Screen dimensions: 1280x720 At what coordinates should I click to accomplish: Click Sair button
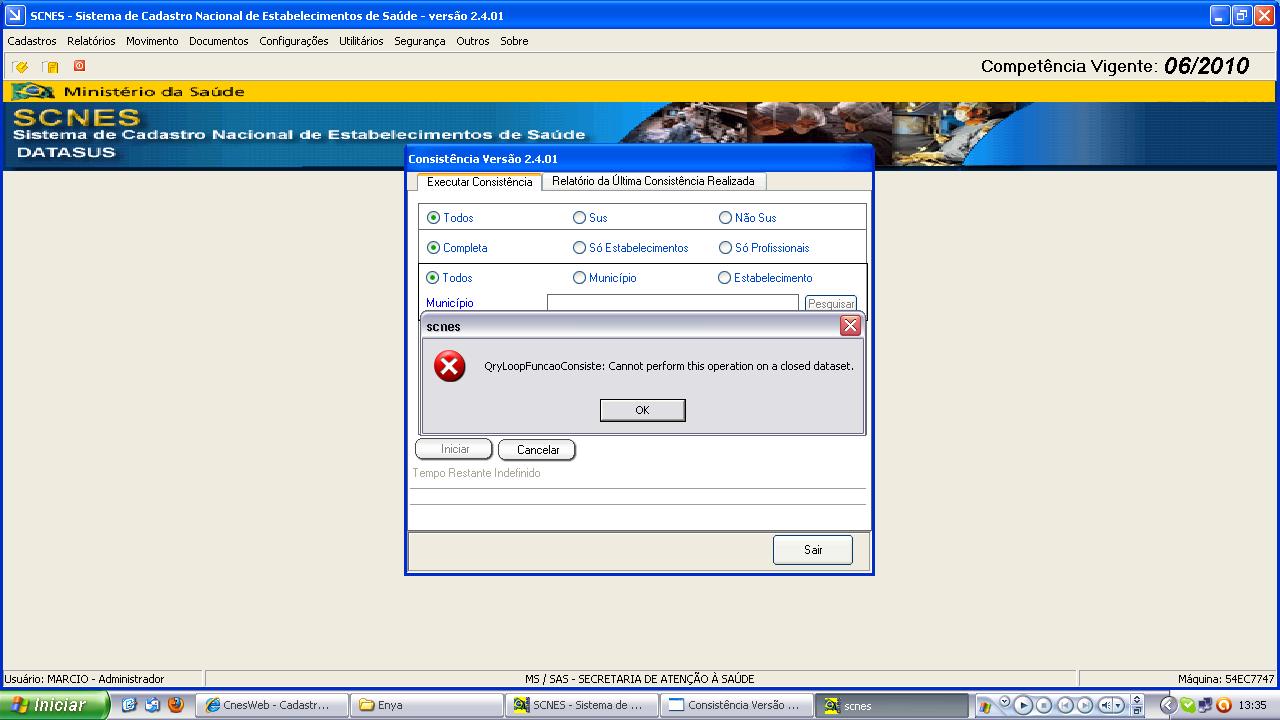click(813, 550)
